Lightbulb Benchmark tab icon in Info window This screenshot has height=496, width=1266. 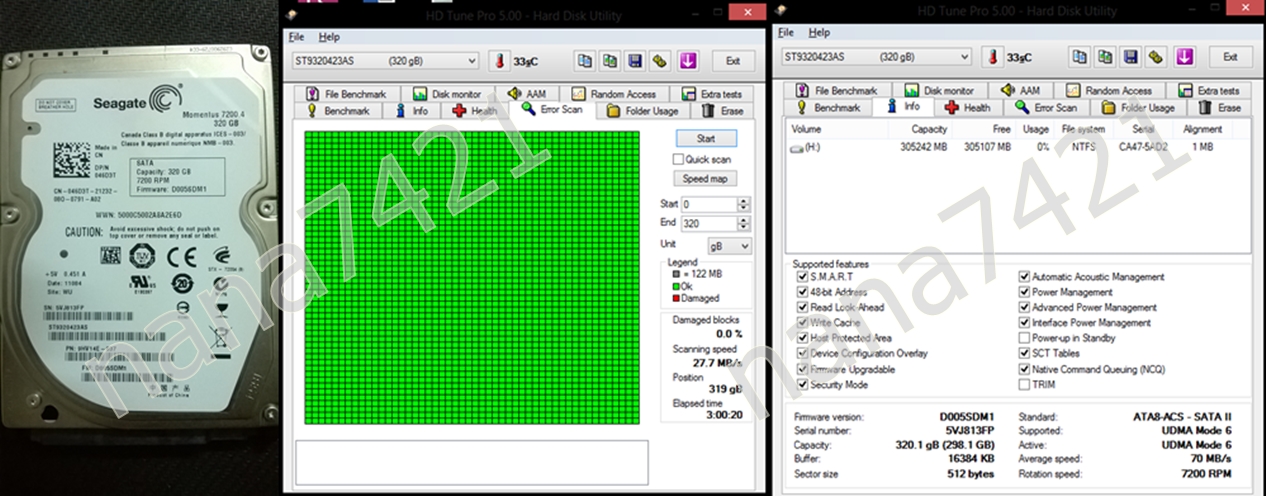tap(804, 107)
